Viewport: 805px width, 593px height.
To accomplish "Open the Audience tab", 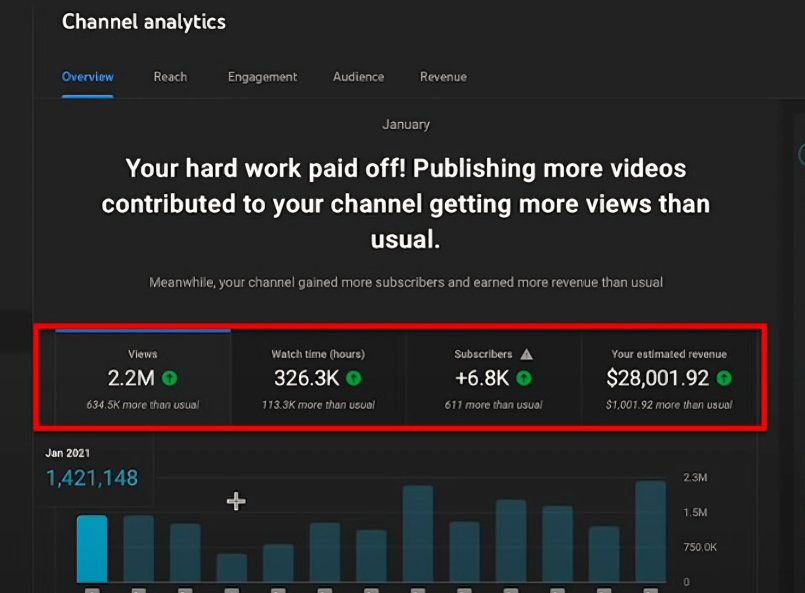I will pos(358,77).
